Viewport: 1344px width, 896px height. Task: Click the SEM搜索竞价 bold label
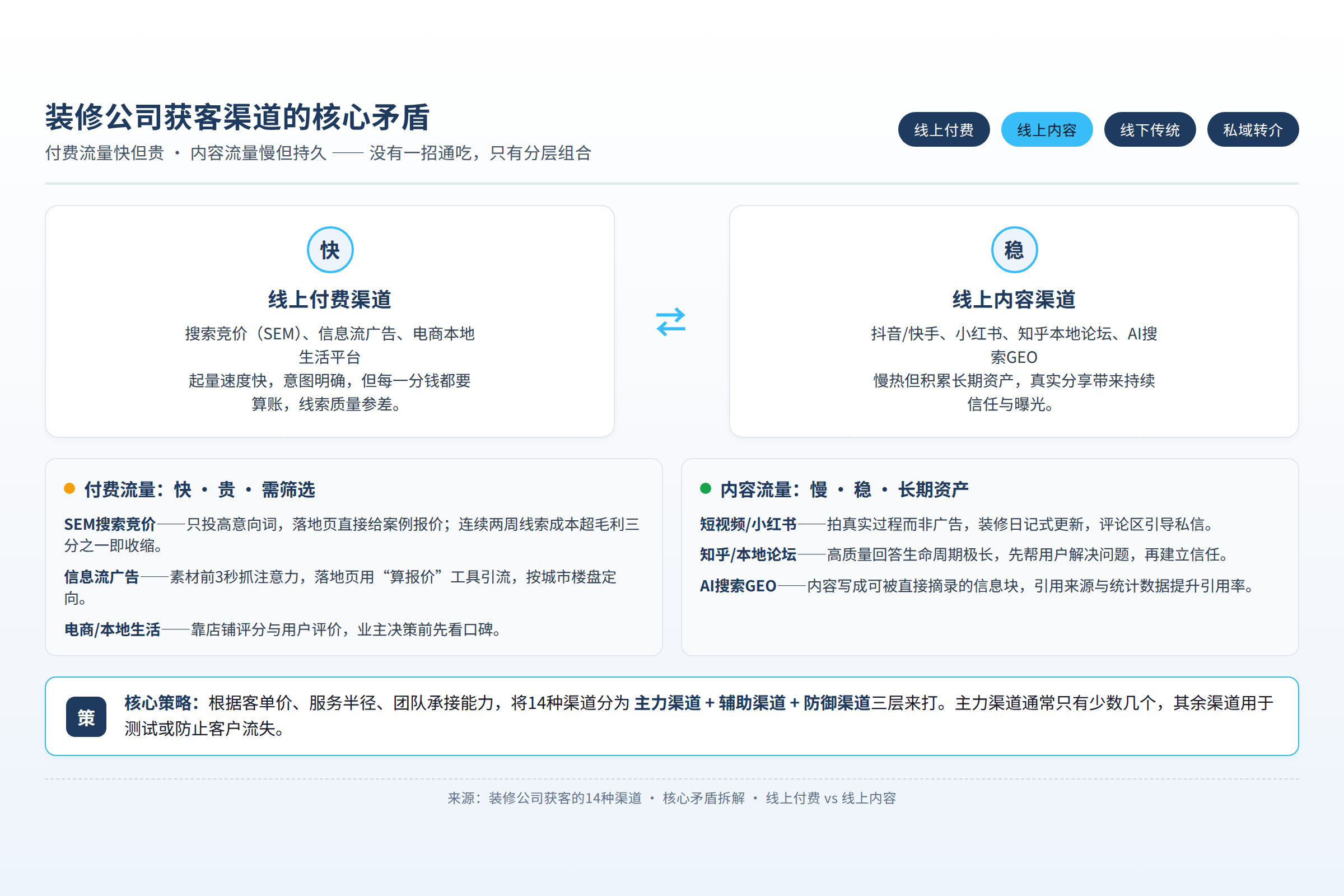pos(110,524)
